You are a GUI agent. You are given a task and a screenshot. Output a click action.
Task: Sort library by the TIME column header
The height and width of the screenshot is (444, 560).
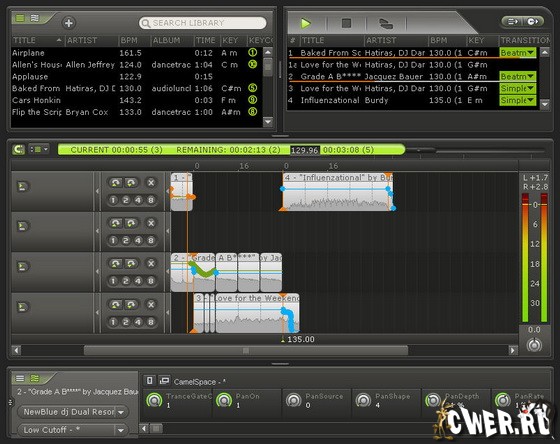point(207,40)
